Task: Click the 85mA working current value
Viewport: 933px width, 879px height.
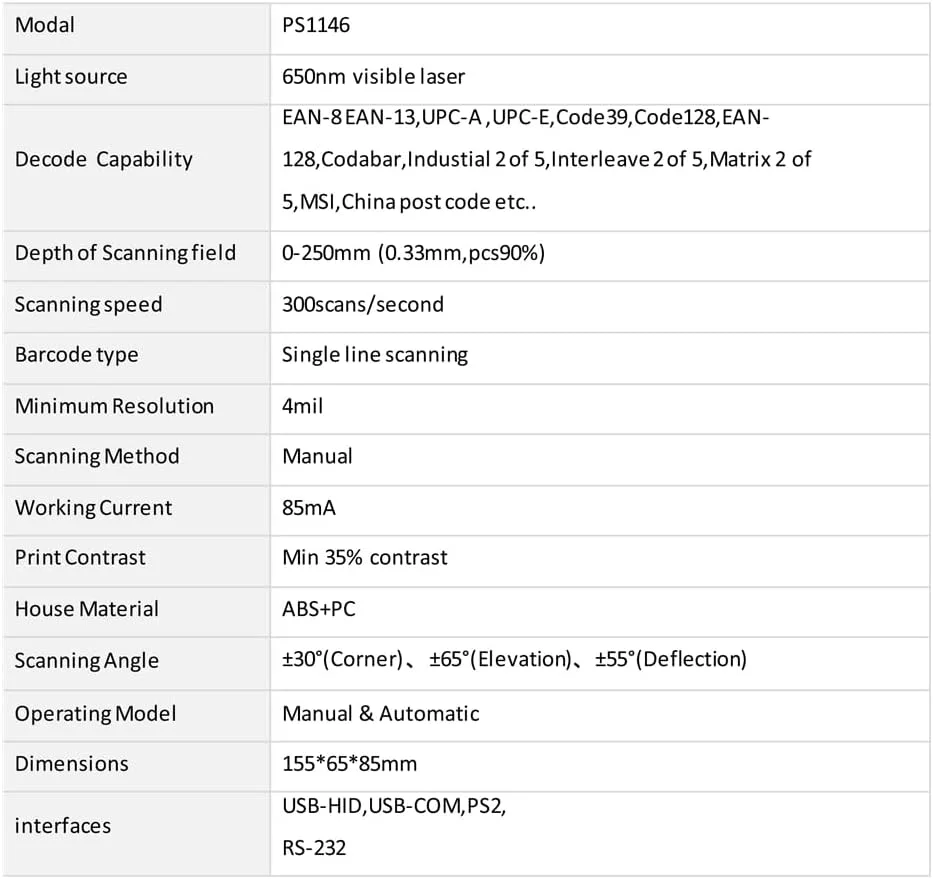Action: 309,508
